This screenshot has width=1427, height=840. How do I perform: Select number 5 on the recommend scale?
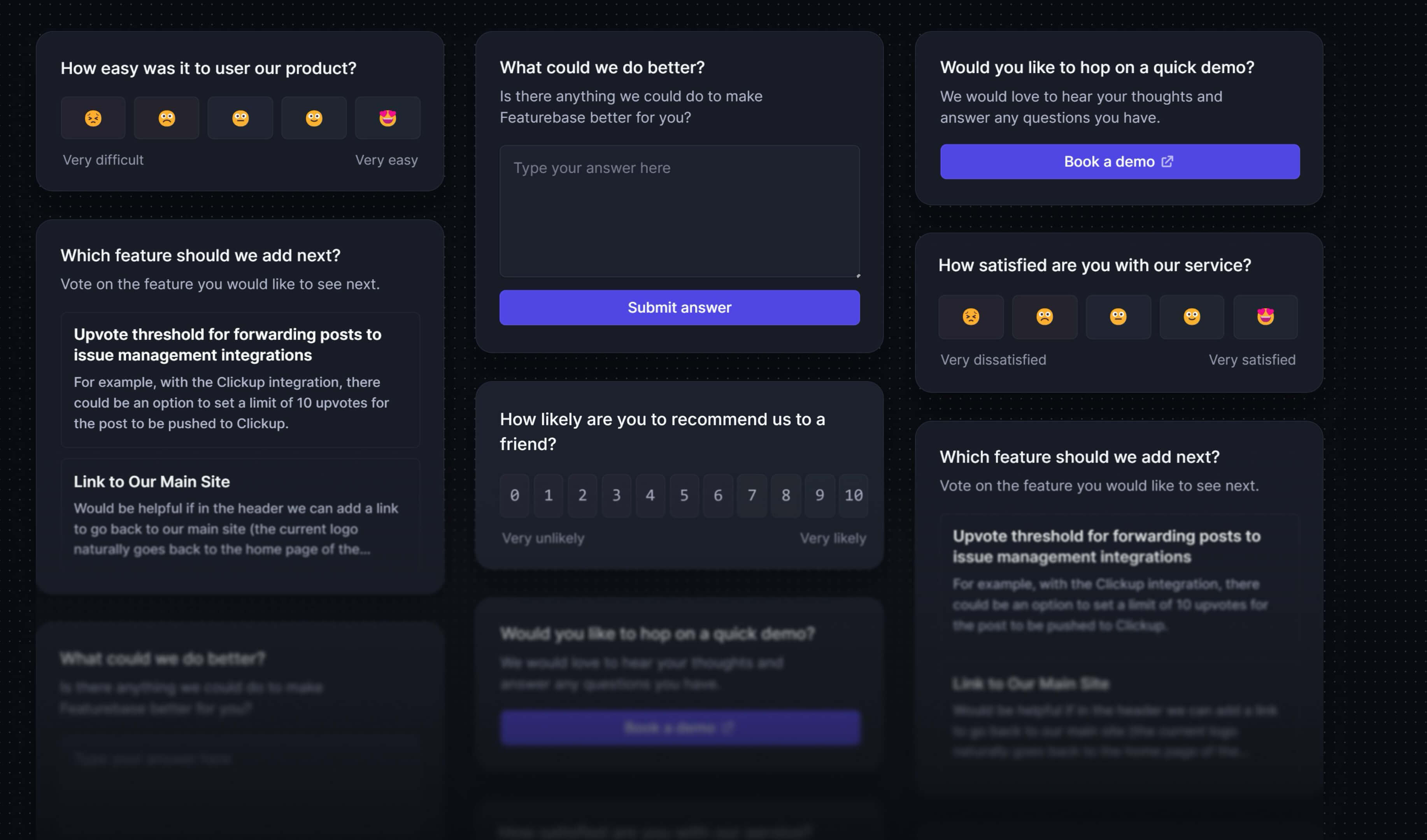click(684, 495)
